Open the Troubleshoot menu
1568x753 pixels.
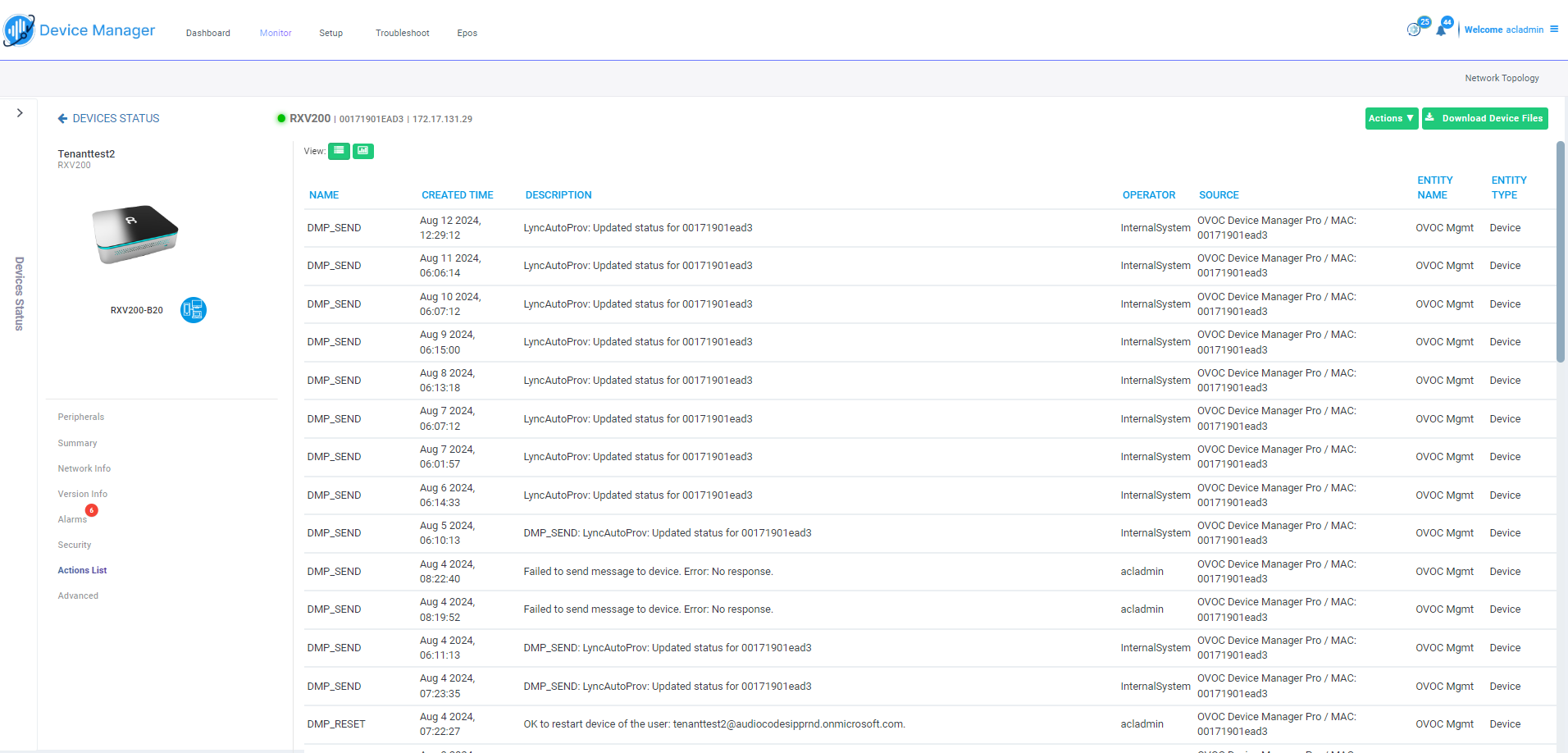pos(402,34)
